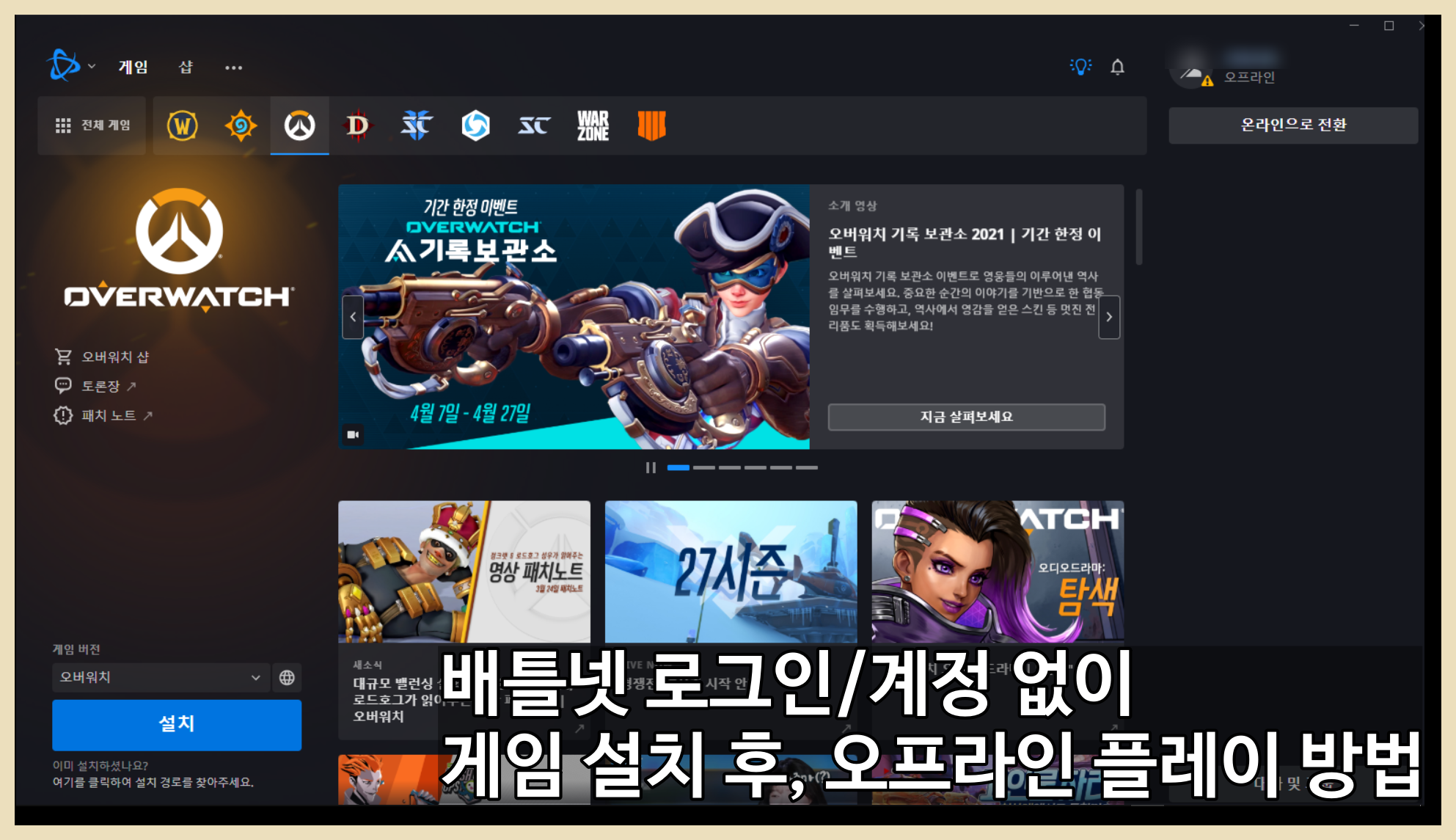Open the 영상 패치노트 news card
The image size is (1456, 840).
click(464, 571)
